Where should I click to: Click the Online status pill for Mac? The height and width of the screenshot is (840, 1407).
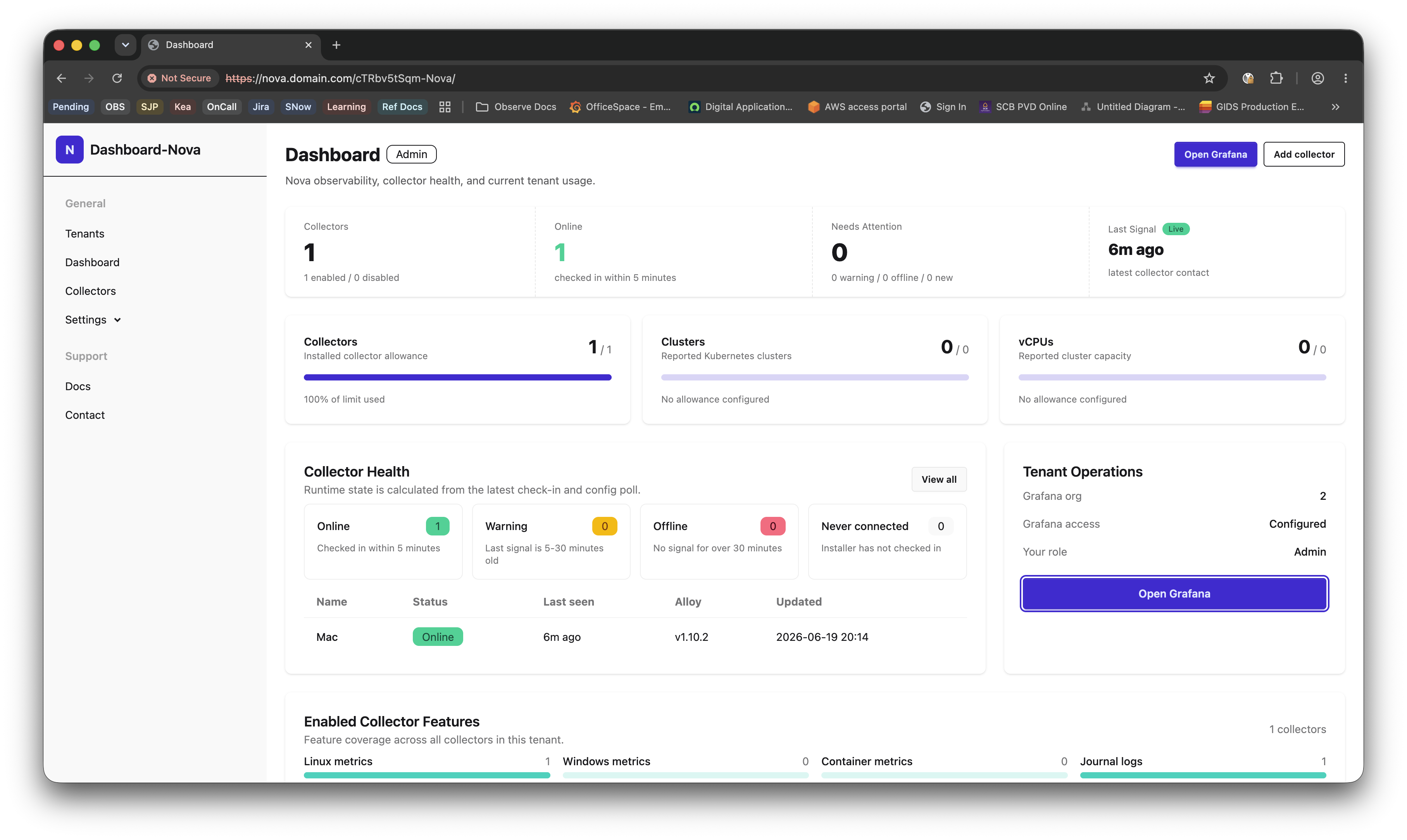(x=438, y=637)
